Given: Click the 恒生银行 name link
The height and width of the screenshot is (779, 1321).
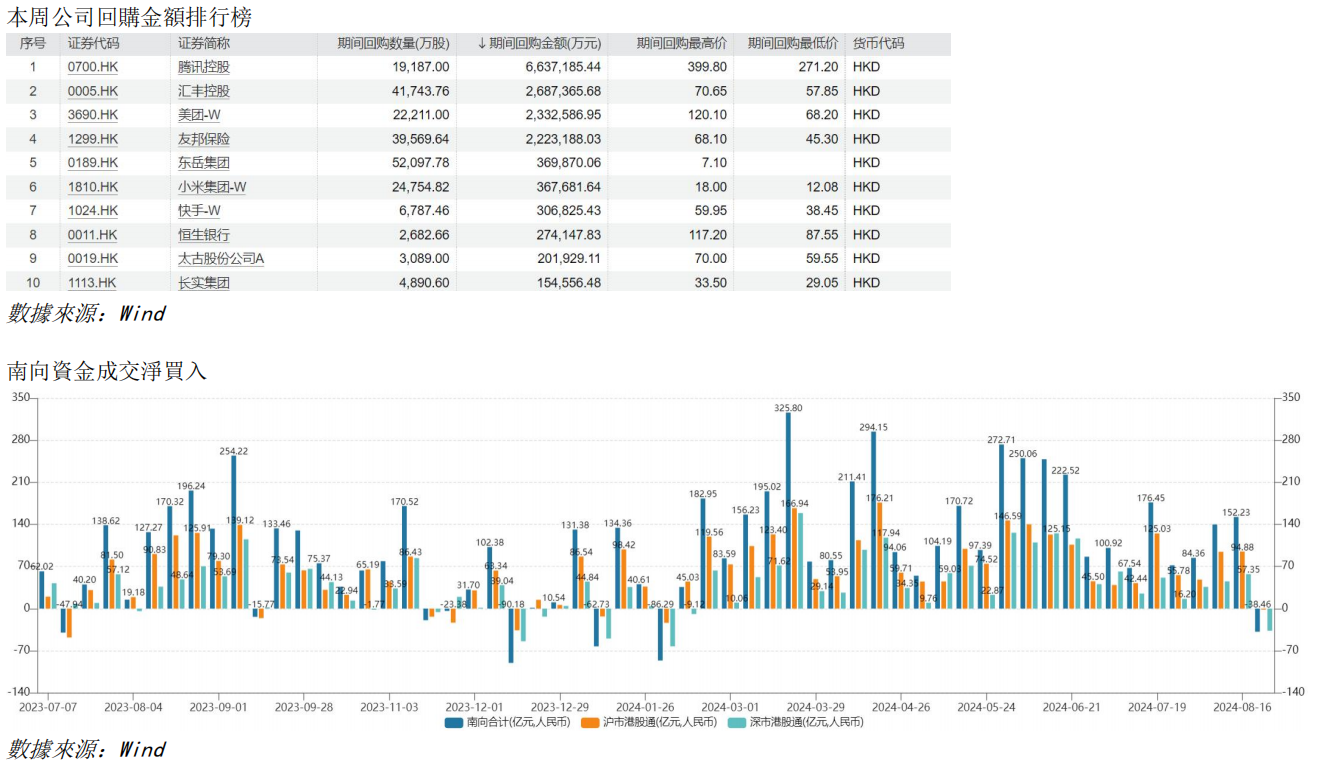Looking at the screenshot, I should (x=204, y=235).
